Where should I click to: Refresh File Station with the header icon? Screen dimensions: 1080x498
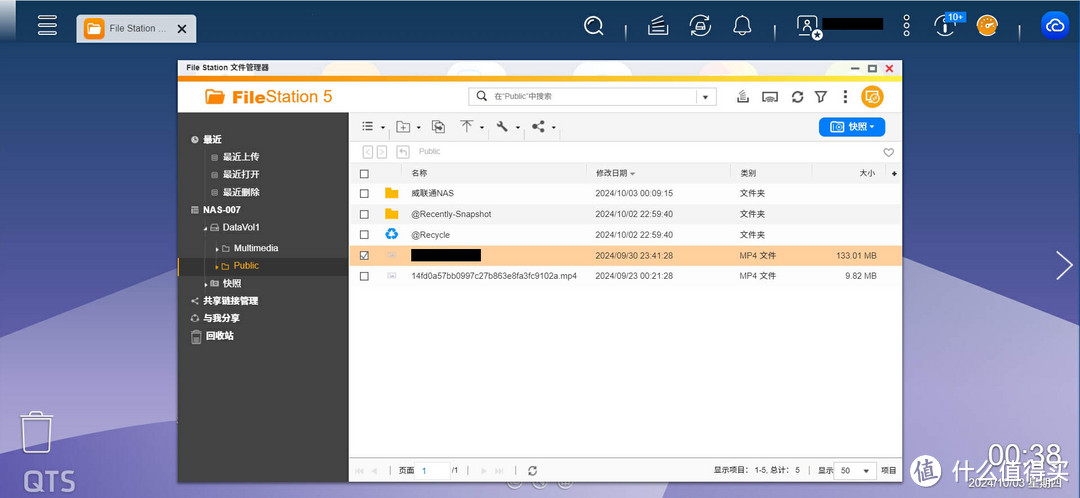798,97
